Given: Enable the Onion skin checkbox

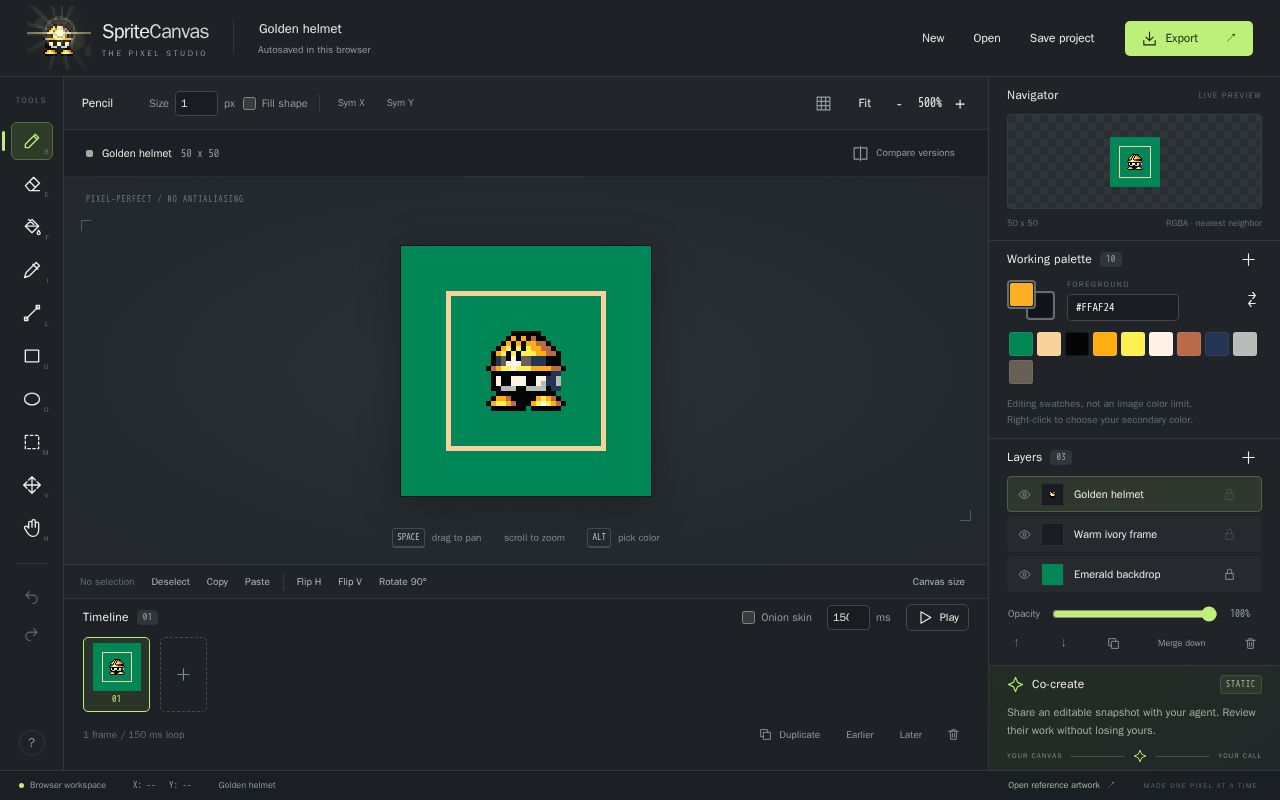Looking at the screenshot, I should (x=748, y=617).
